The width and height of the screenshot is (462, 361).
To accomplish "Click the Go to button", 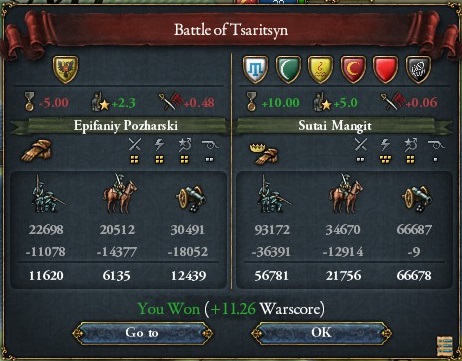I will point(142,333).
